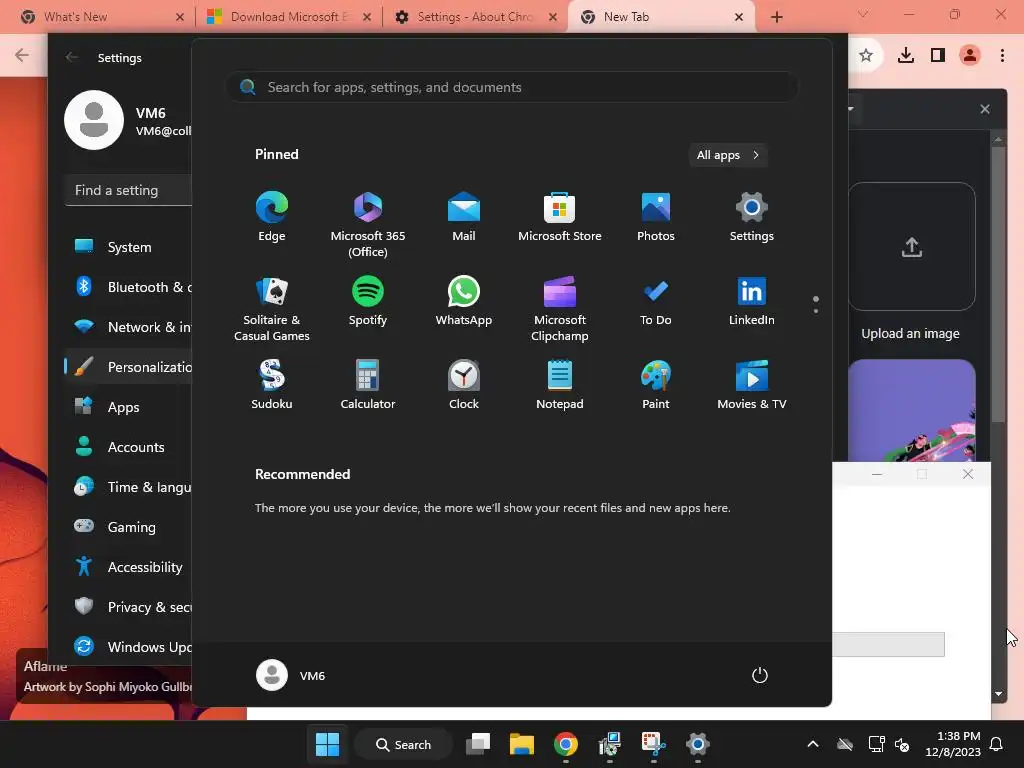1024x768 pixels.
Task: Select Gaming in Settings sidebar
Action: 129,527
